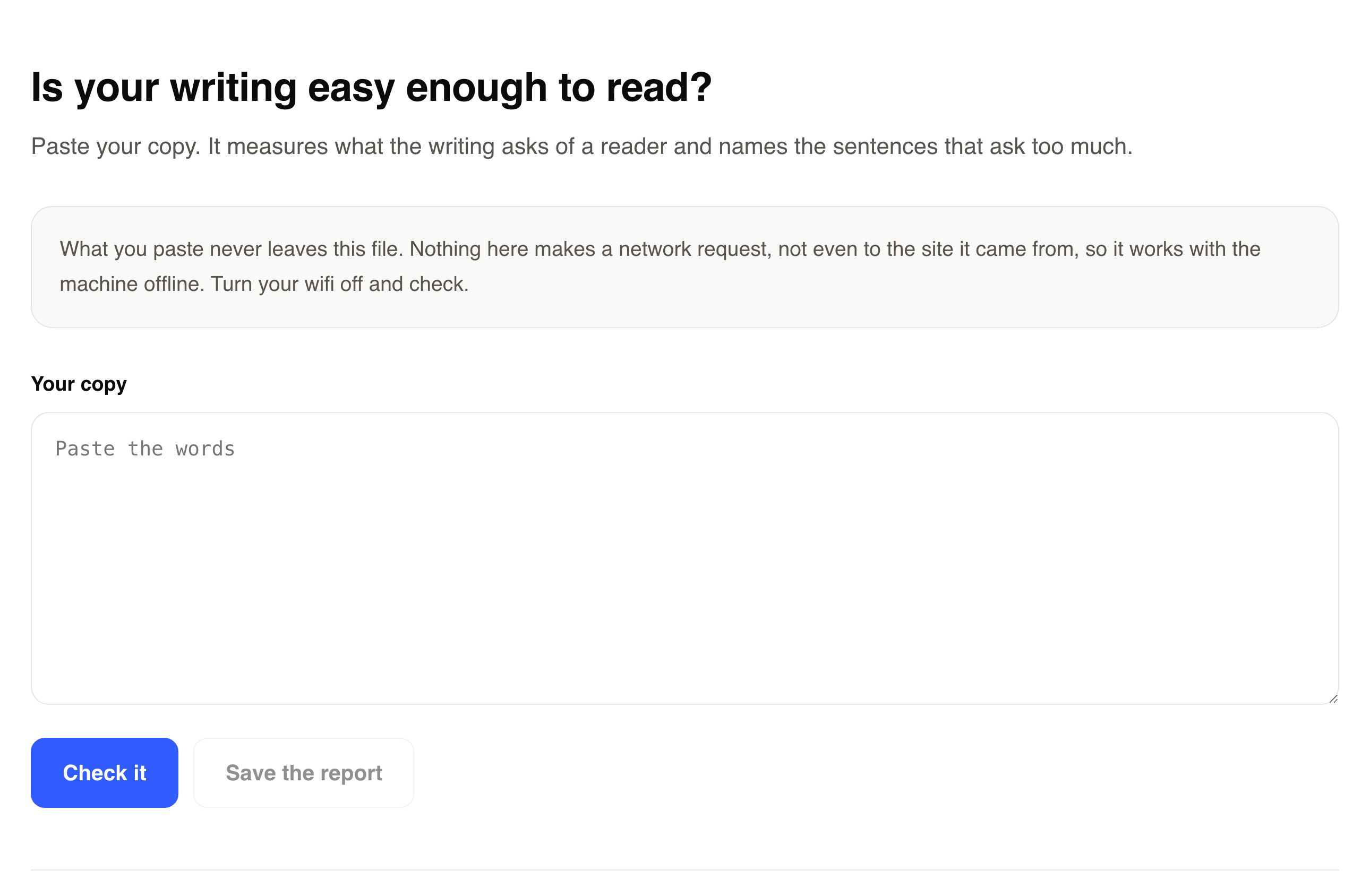
Task: Click the Save the report button
Action: pyautogui.click(x=303, y=772)
